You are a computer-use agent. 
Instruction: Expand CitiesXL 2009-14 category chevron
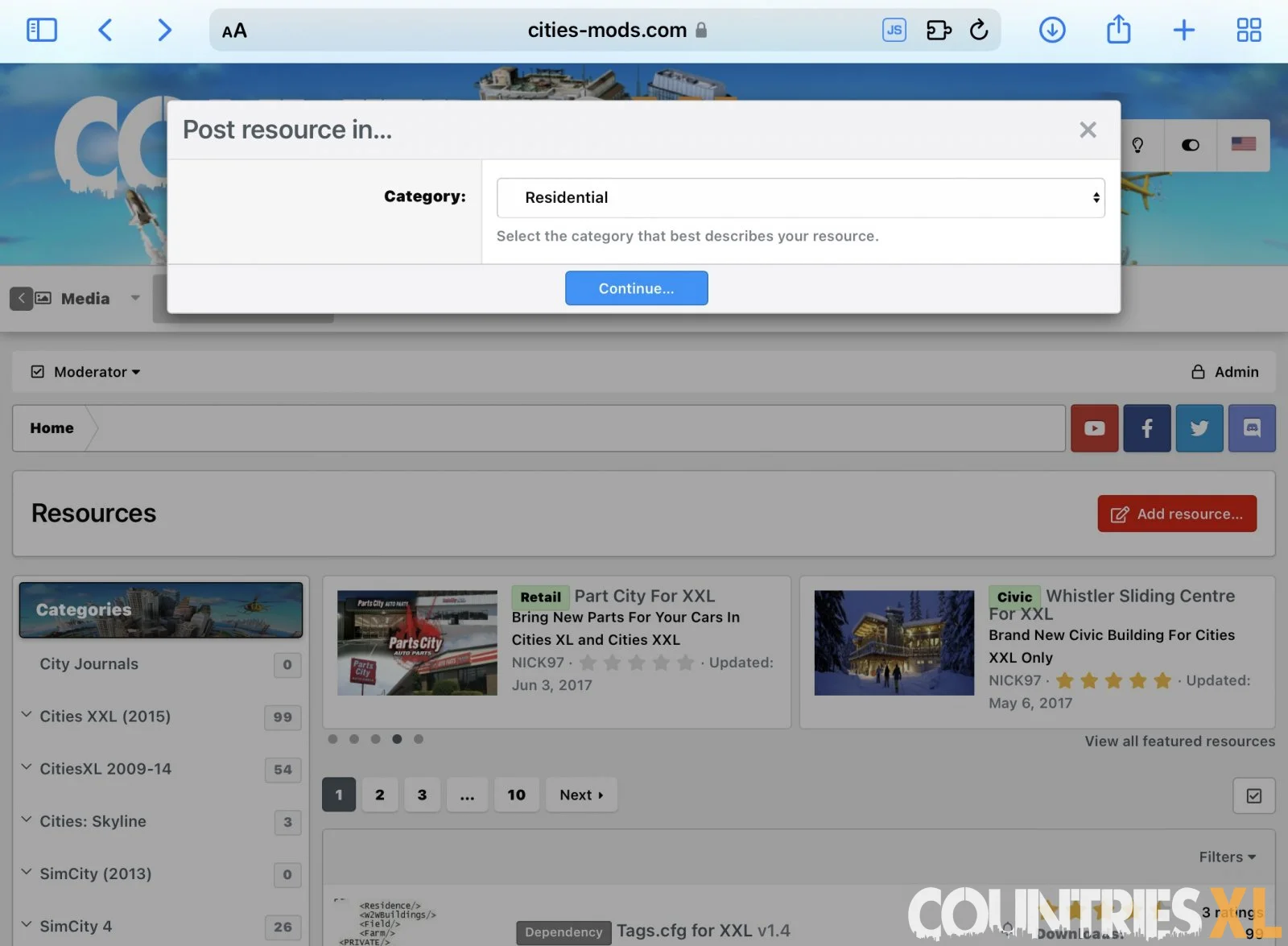26,767
